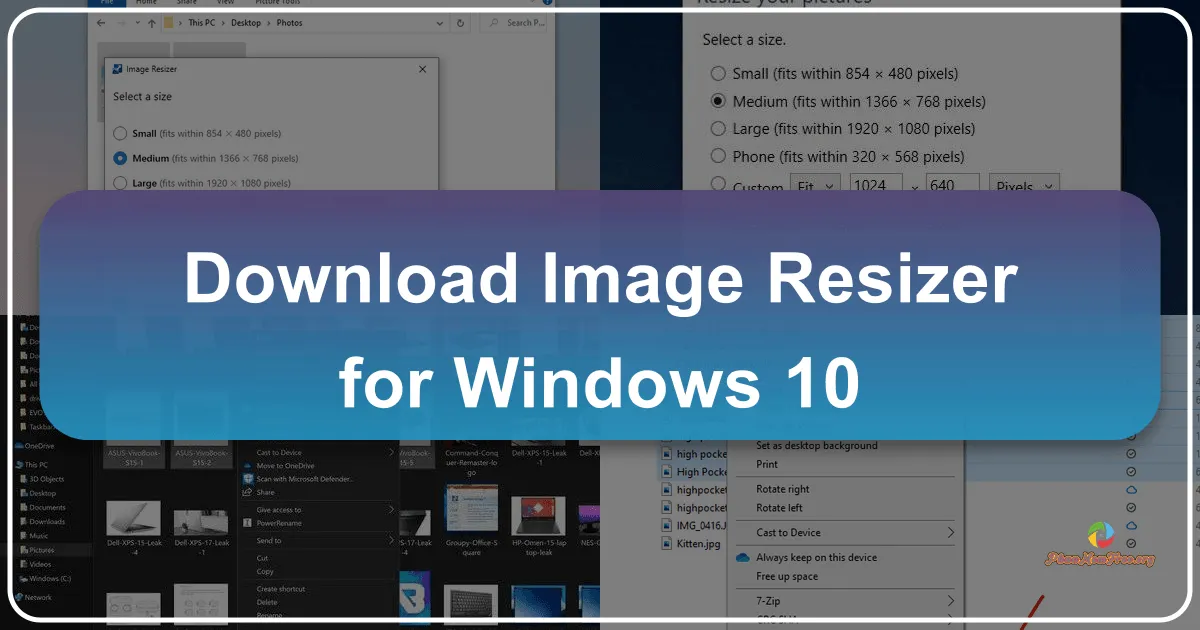The width and height of the screenshot is (1200, 630).
Task: Click the back navigation button
Action: pyautogui.click(x=101, y=23)
